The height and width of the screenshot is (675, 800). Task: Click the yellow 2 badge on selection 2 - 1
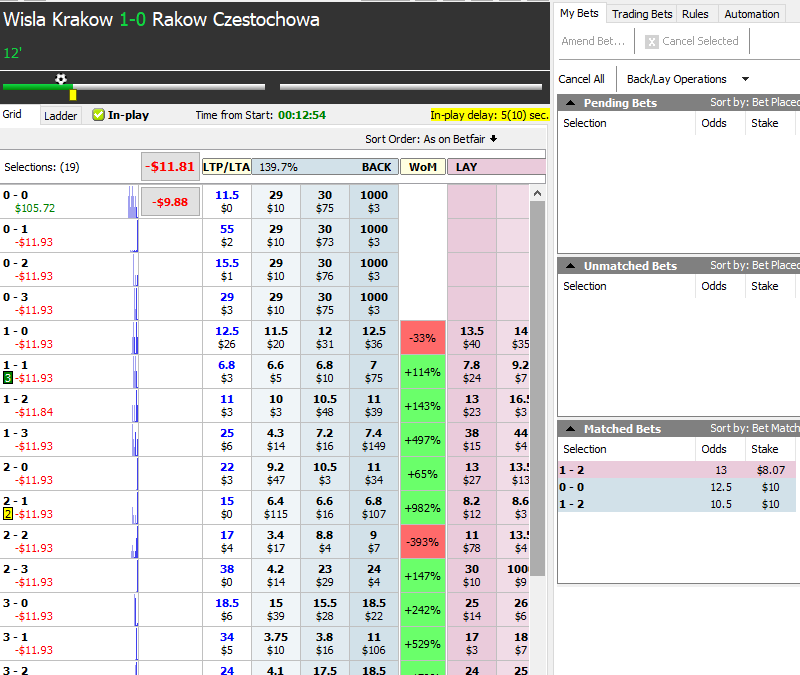coord(8,514)
